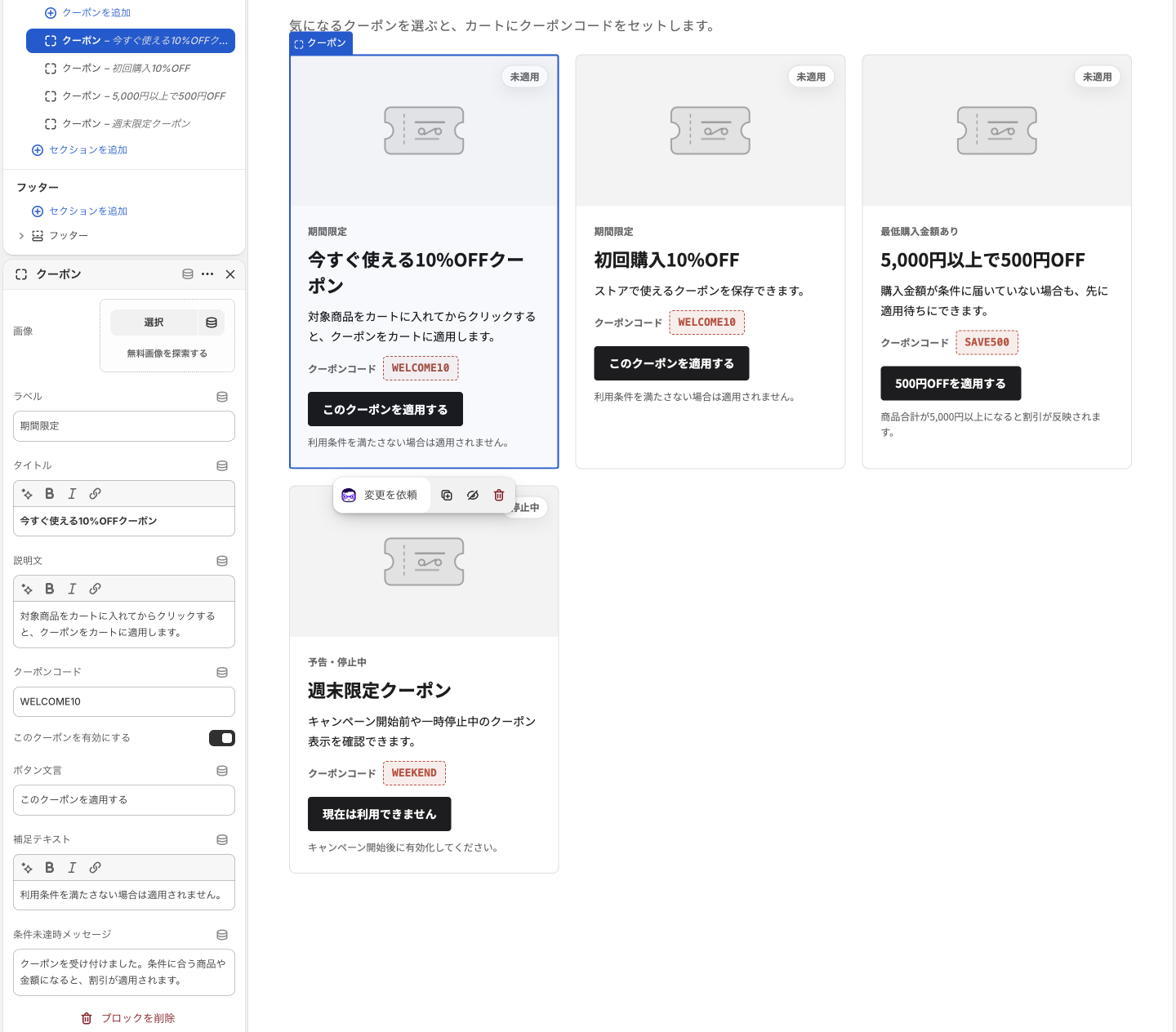Viewport: 1176px width, 1032px height.
Task: Click セクションを追加 above the フッター heading
Action: [x=80, y=150]
